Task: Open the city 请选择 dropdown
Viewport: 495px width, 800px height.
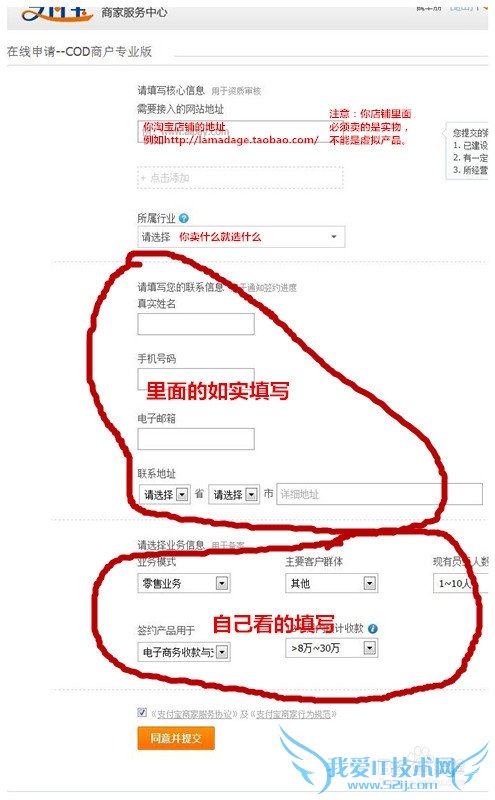Action: click(234, 494)
